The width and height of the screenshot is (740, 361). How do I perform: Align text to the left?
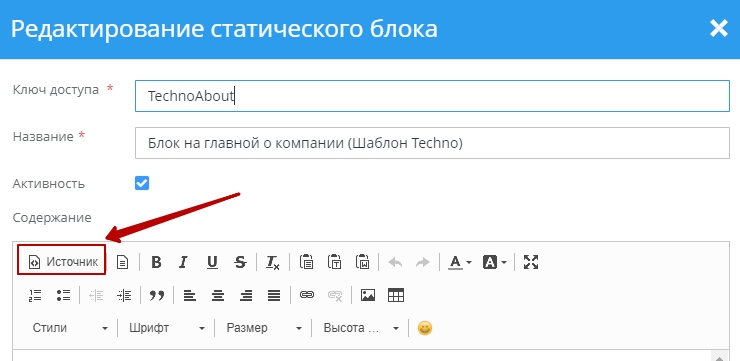[190, 295]
